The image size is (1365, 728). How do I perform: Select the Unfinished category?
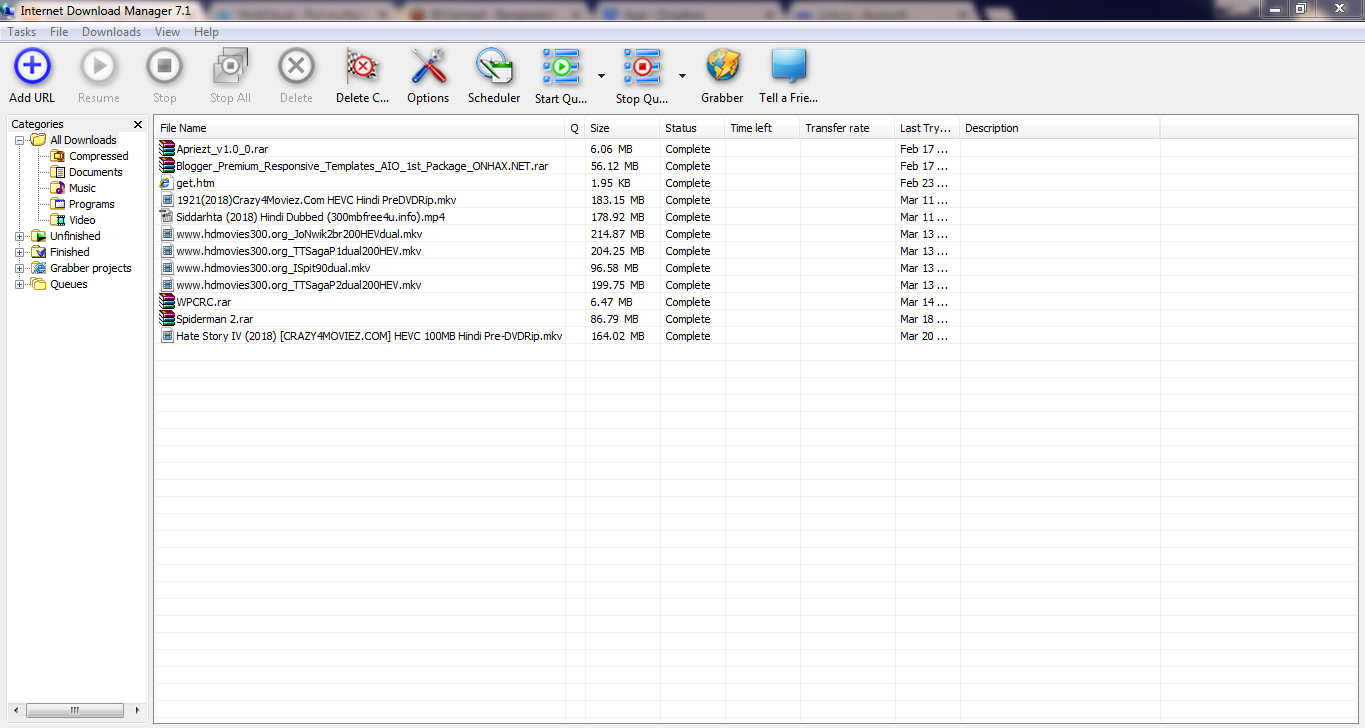tap(75, 236)
